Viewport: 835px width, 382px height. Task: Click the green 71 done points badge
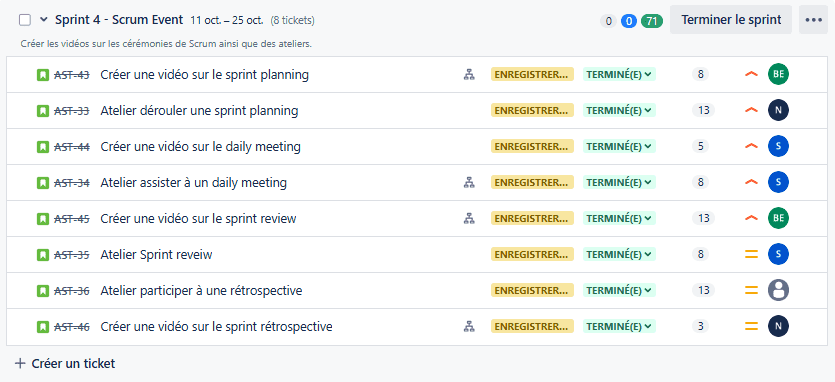click(651, 21)
